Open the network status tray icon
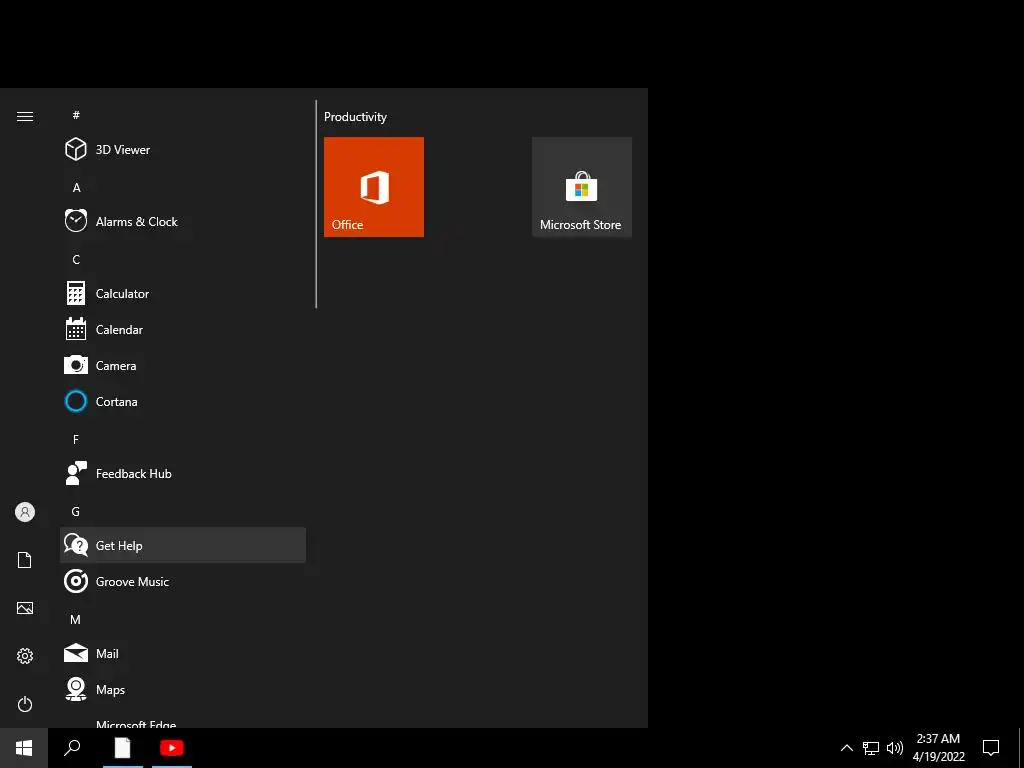The width and height of the screenshot is (1024, 768). (x=871, y=748)
